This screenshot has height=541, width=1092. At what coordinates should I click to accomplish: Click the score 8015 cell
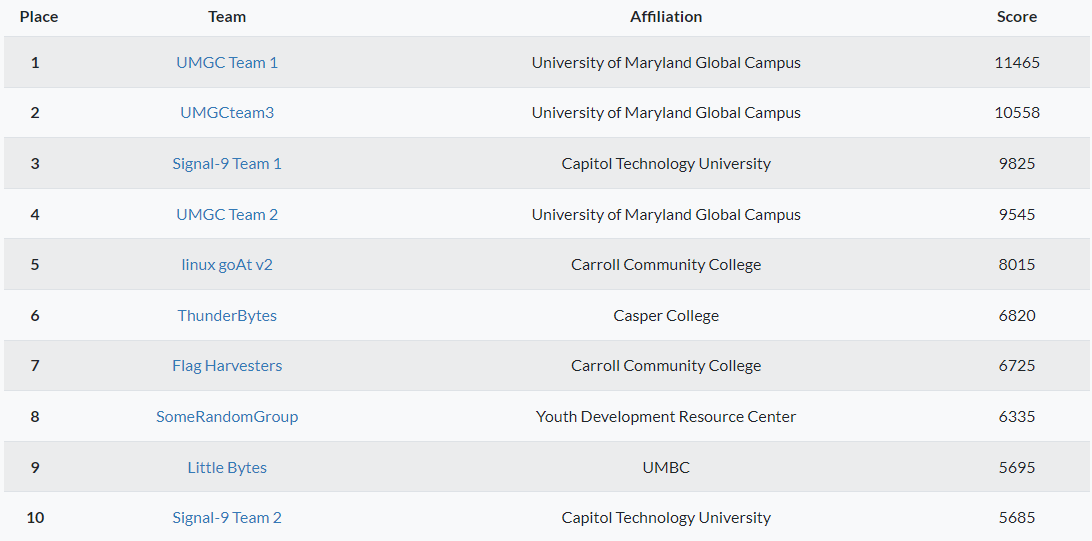click(x=1017, y=265)
